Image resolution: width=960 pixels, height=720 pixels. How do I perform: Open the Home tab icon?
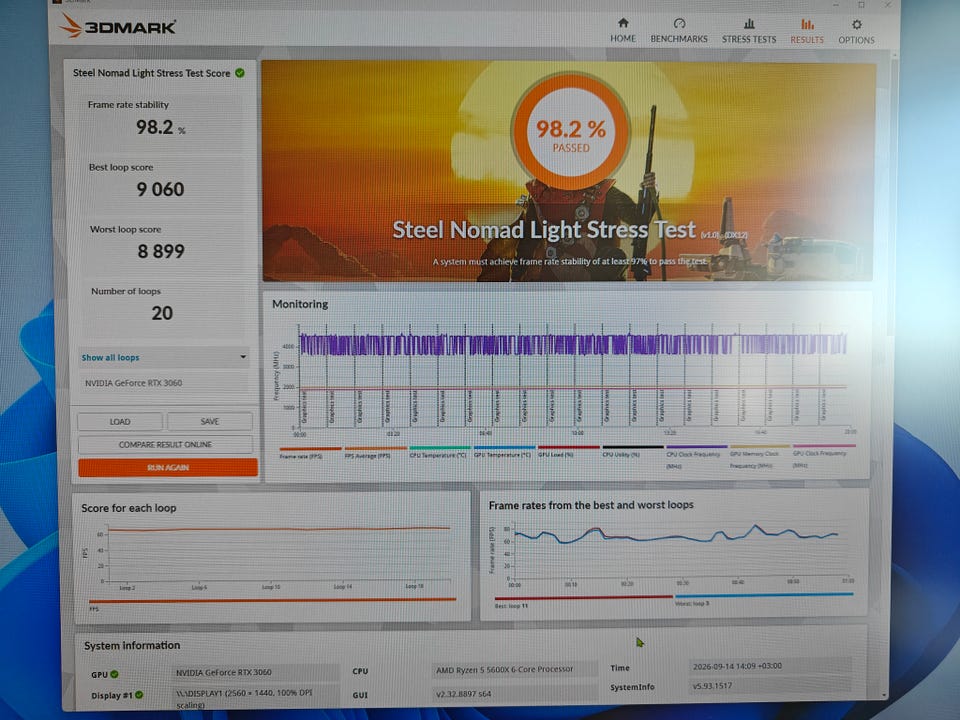pos(623,23)
